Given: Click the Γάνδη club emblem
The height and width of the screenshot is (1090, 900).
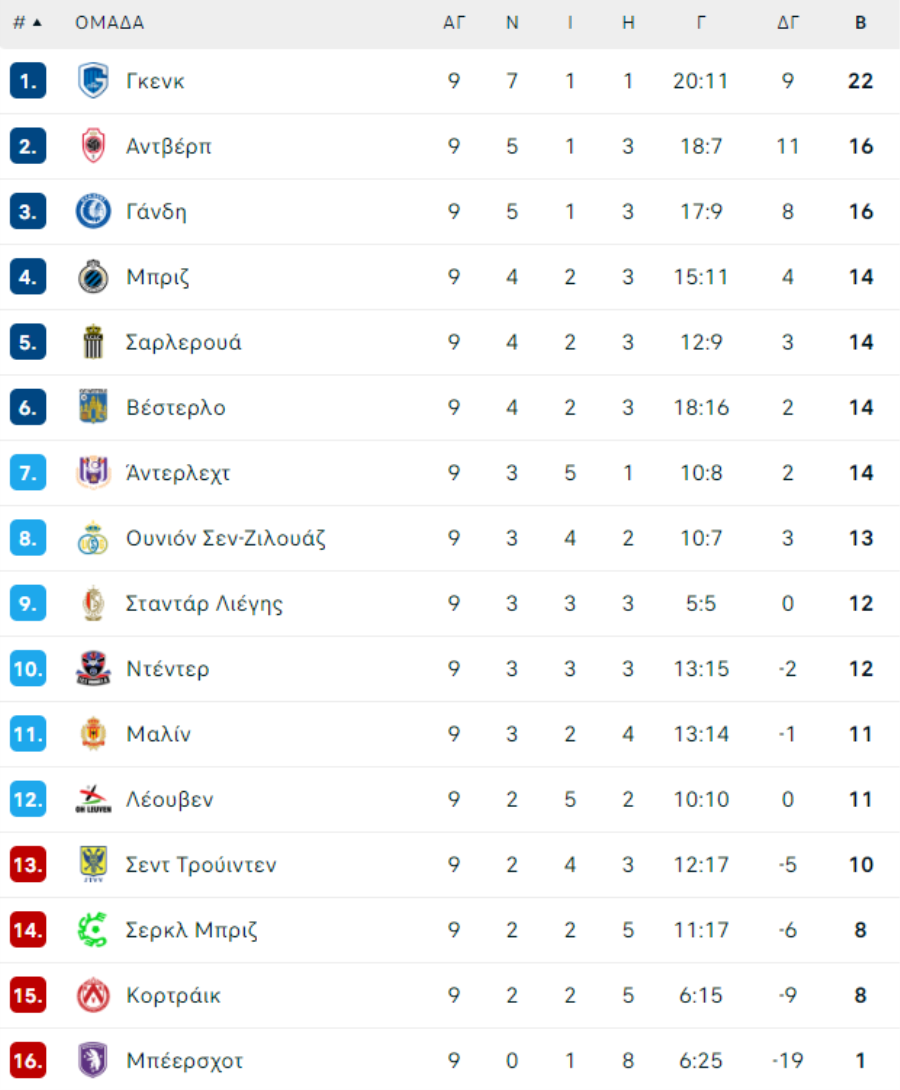Looking at the screenshot, I should point(93,211).
